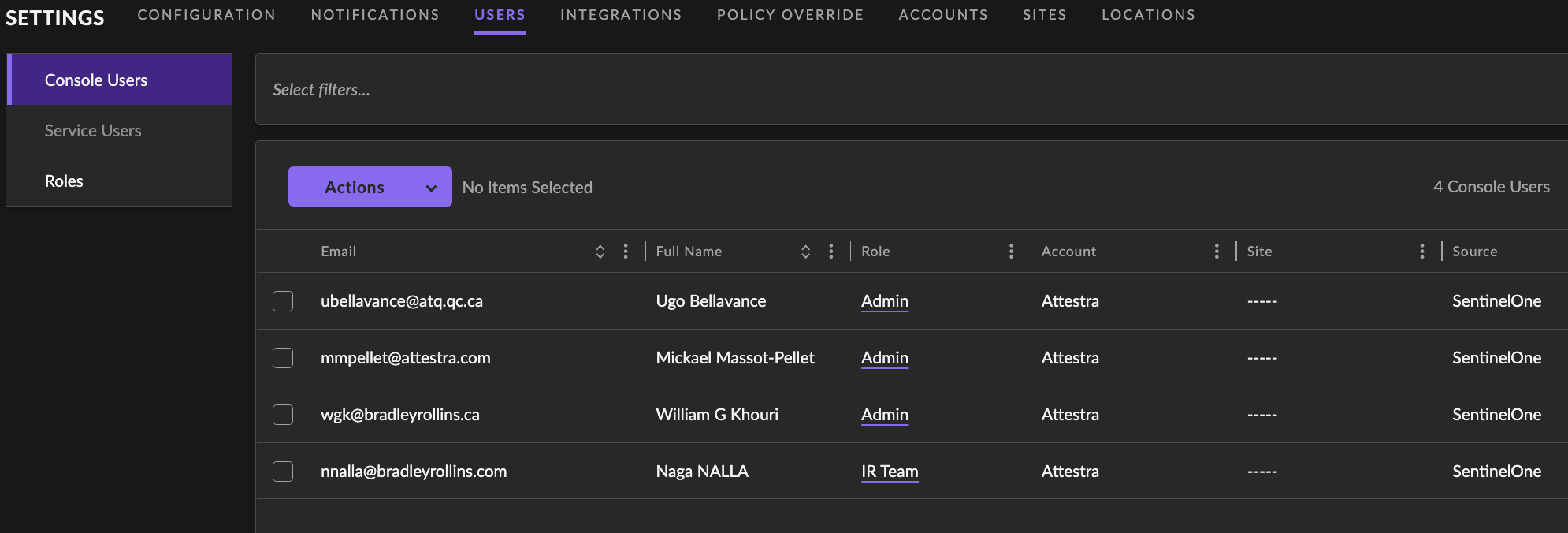Switch to the Integrations tab
1568x533 pixels.
(620, 15)
